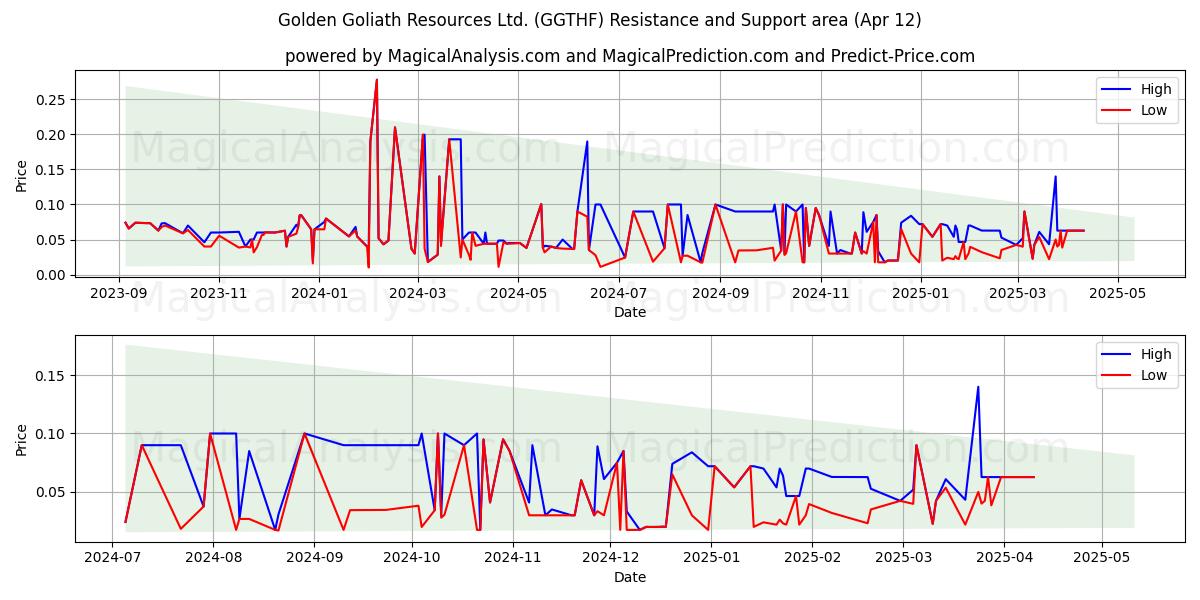Click the '2024-07' tick label on top chart

point(619,293)
